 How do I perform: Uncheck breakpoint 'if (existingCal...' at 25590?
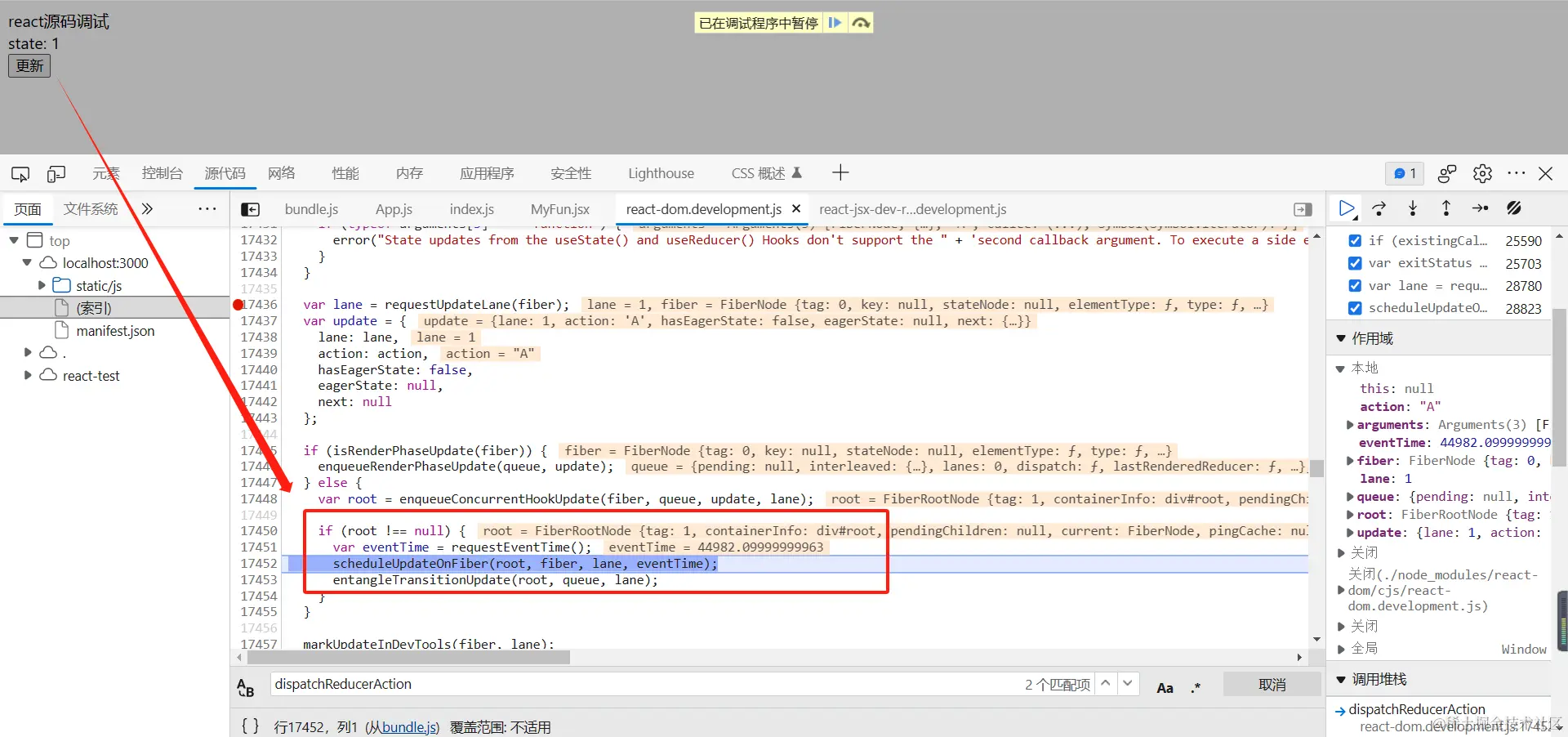coord(1355,240)
